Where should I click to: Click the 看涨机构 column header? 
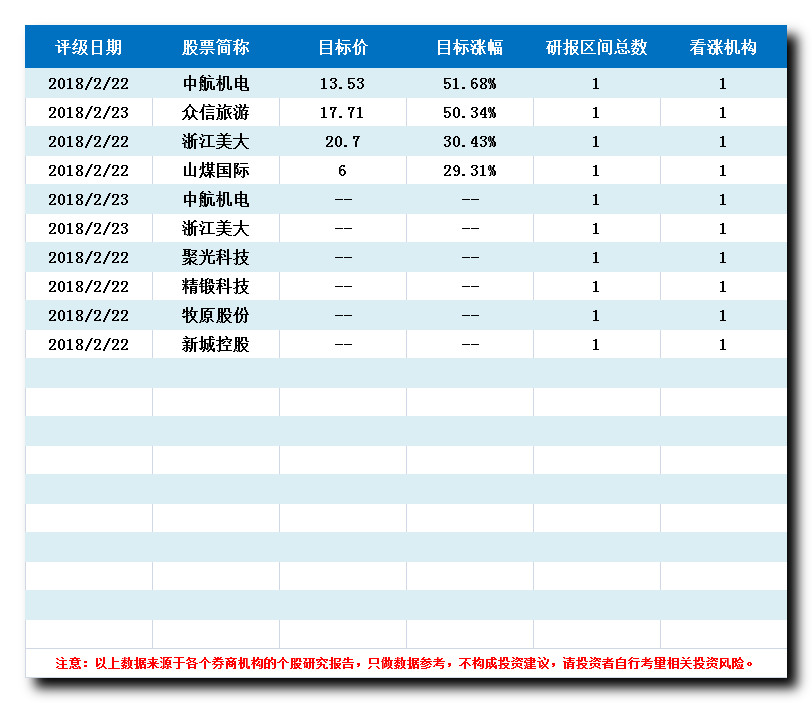click(723, 47)
